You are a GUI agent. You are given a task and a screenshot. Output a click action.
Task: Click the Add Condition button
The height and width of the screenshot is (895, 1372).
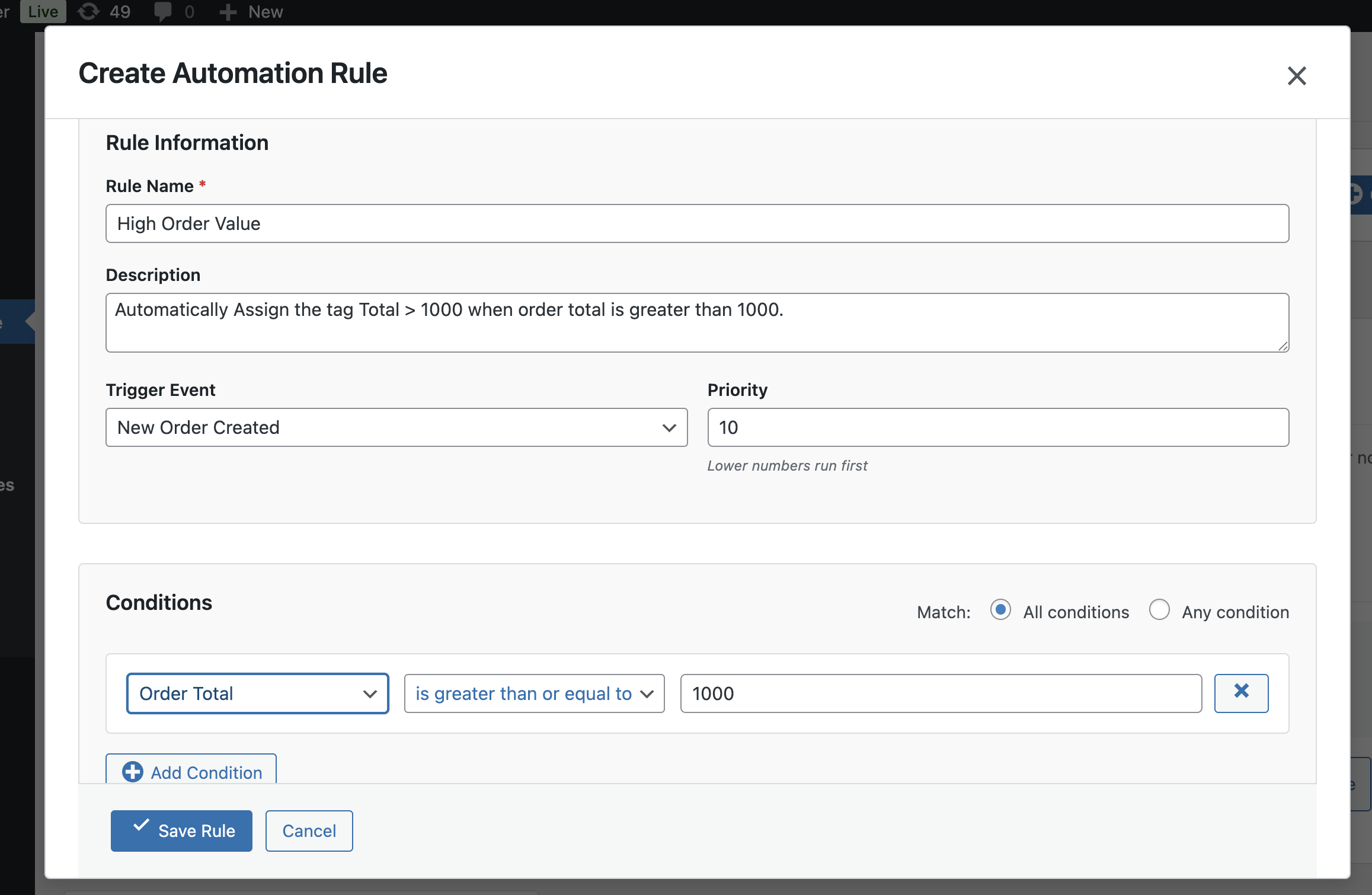191,771
